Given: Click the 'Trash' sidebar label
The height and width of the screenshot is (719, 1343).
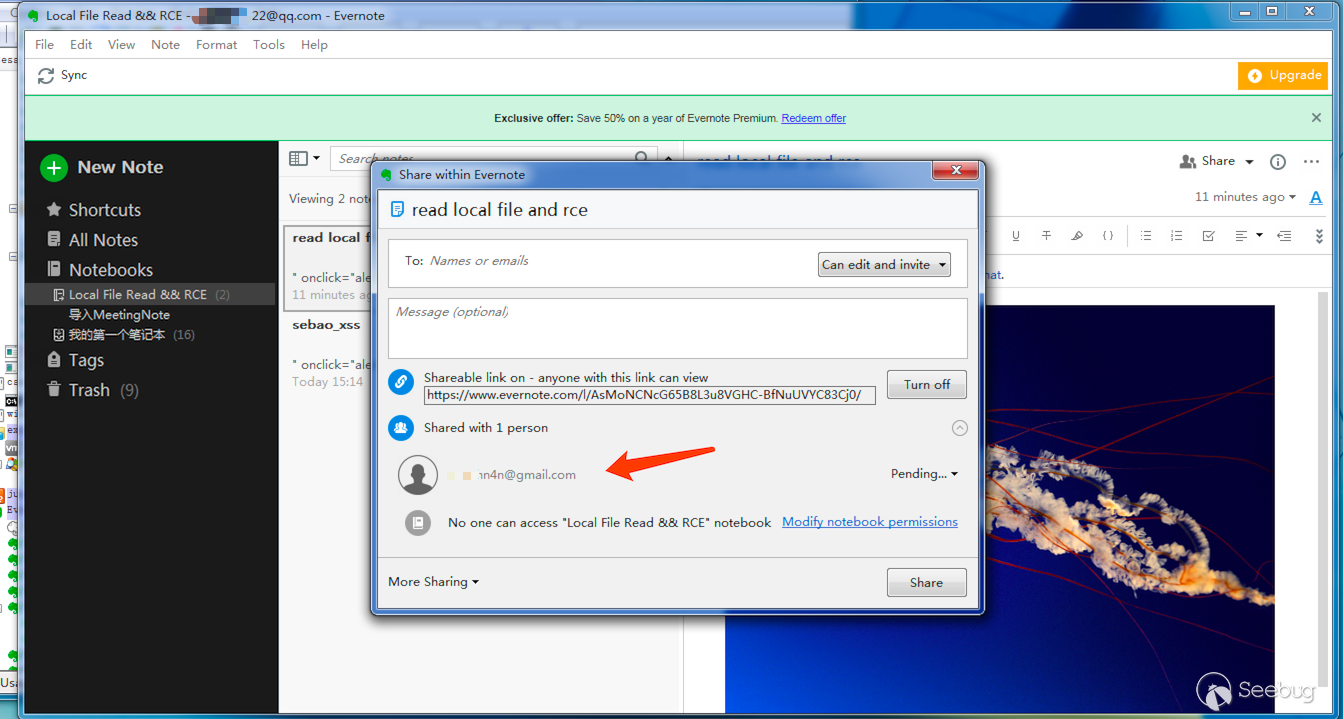Looking at the screenshot, I should coord(89,390).
